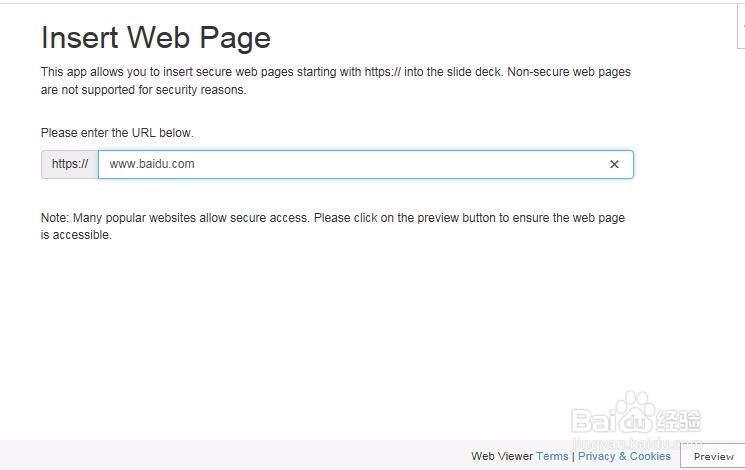Click the app description paragraph under heading
Image resolution: width=745 pixels, height=470 pixels.
point(335,81)
